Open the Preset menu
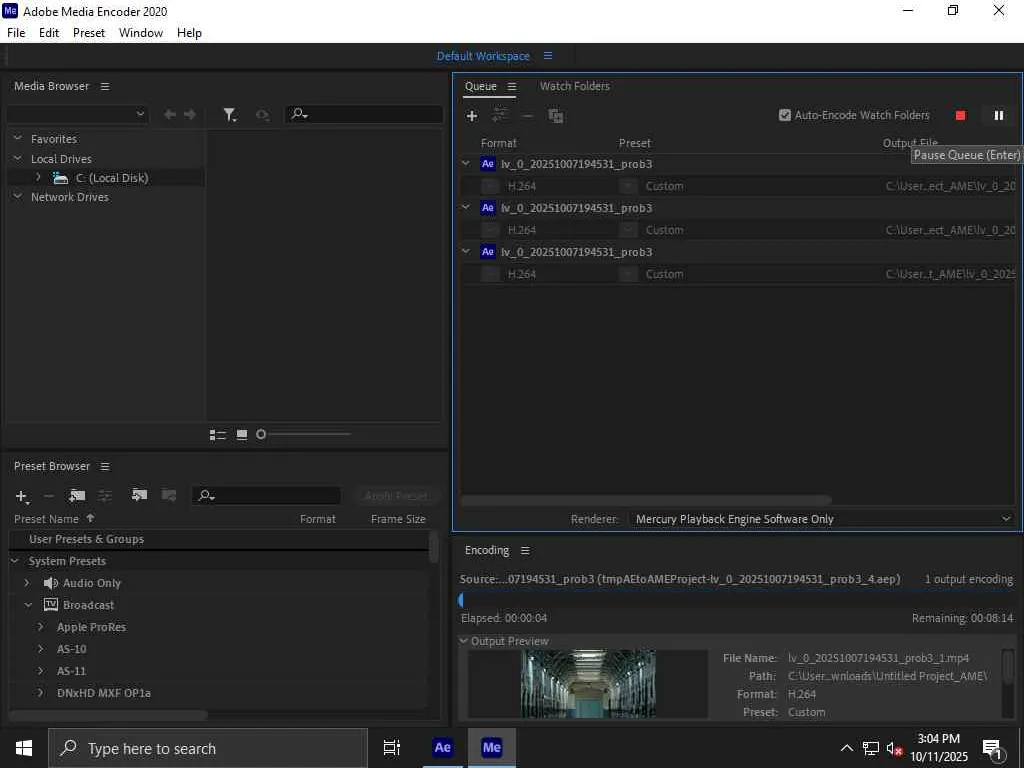1024x768 pixels. (89, 33)
